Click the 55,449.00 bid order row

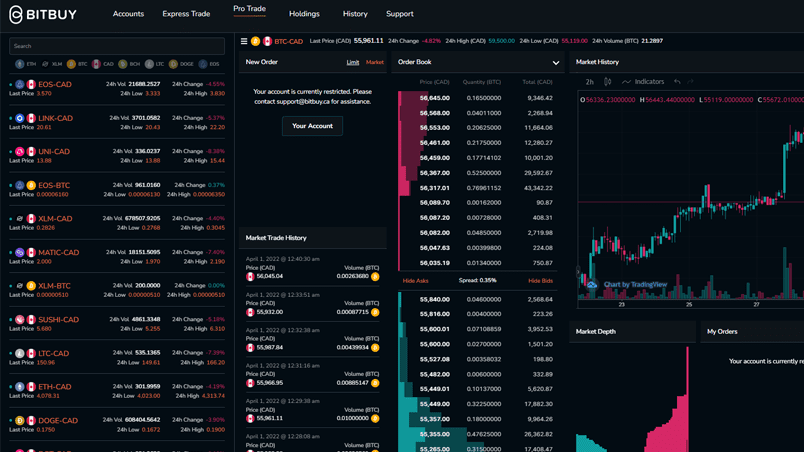477,404
